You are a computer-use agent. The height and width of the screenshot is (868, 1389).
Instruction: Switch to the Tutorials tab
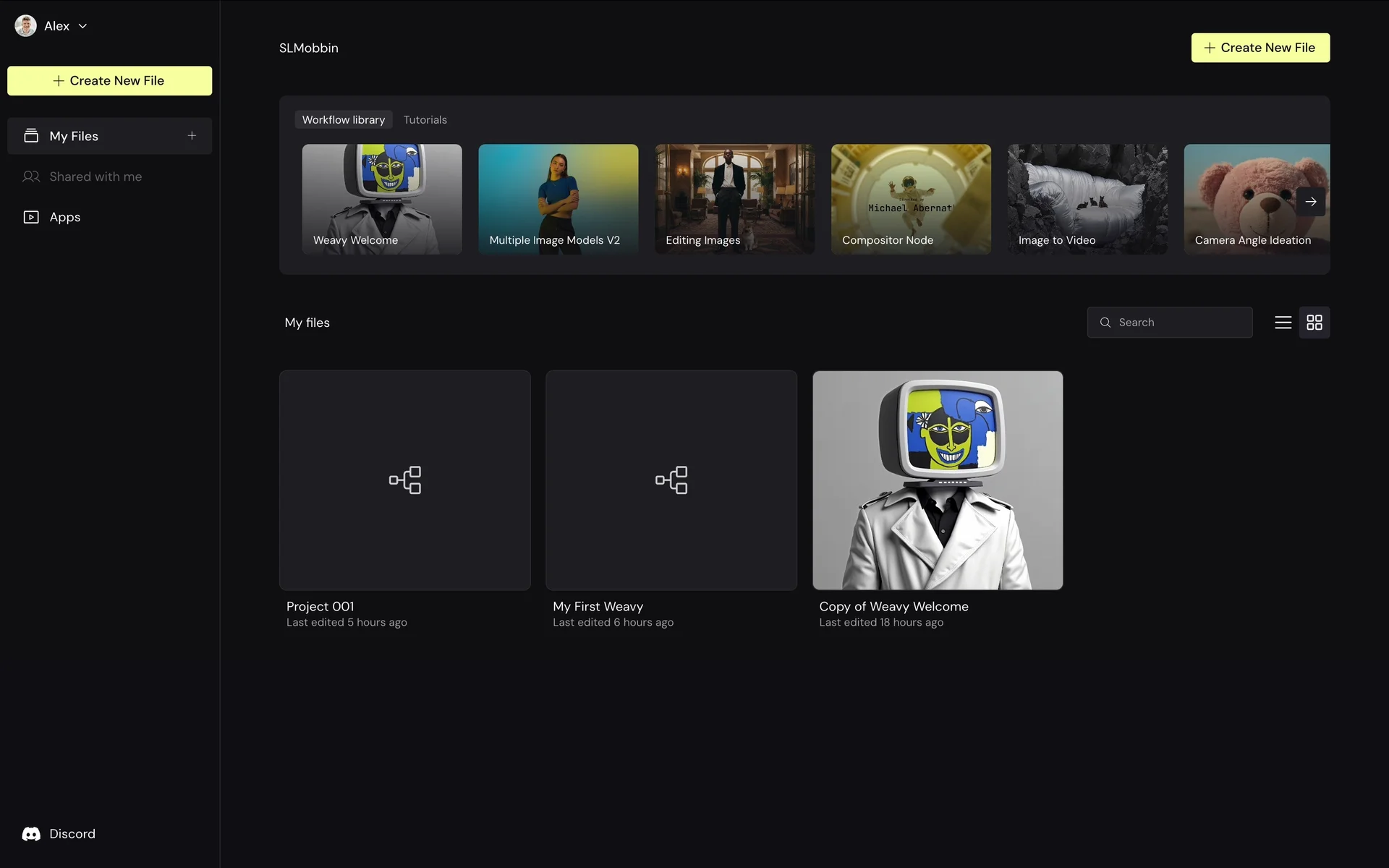pyautogui.click(x=425, y=119)
